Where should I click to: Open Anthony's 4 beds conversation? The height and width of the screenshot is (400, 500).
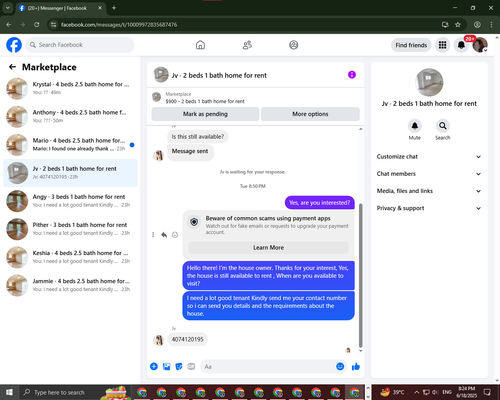(70, 117)
